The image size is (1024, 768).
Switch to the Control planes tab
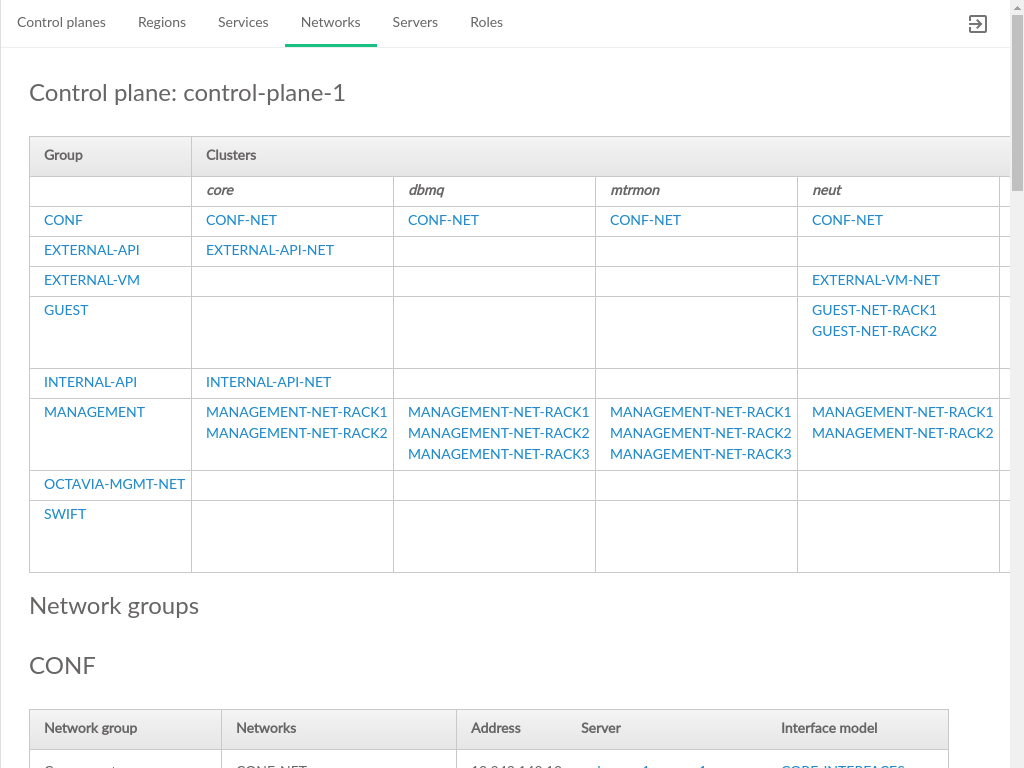(x=61, y=22)
